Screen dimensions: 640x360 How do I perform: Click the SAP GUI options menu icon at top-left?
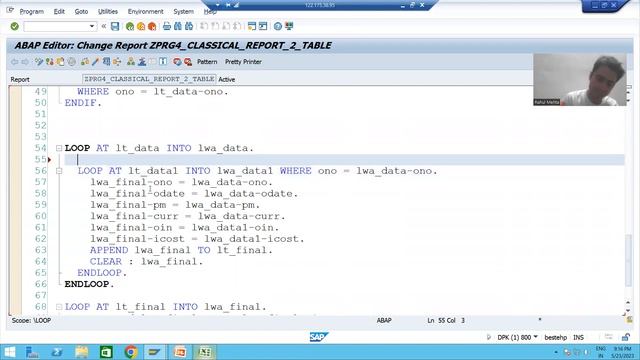[x=10, y=10]
